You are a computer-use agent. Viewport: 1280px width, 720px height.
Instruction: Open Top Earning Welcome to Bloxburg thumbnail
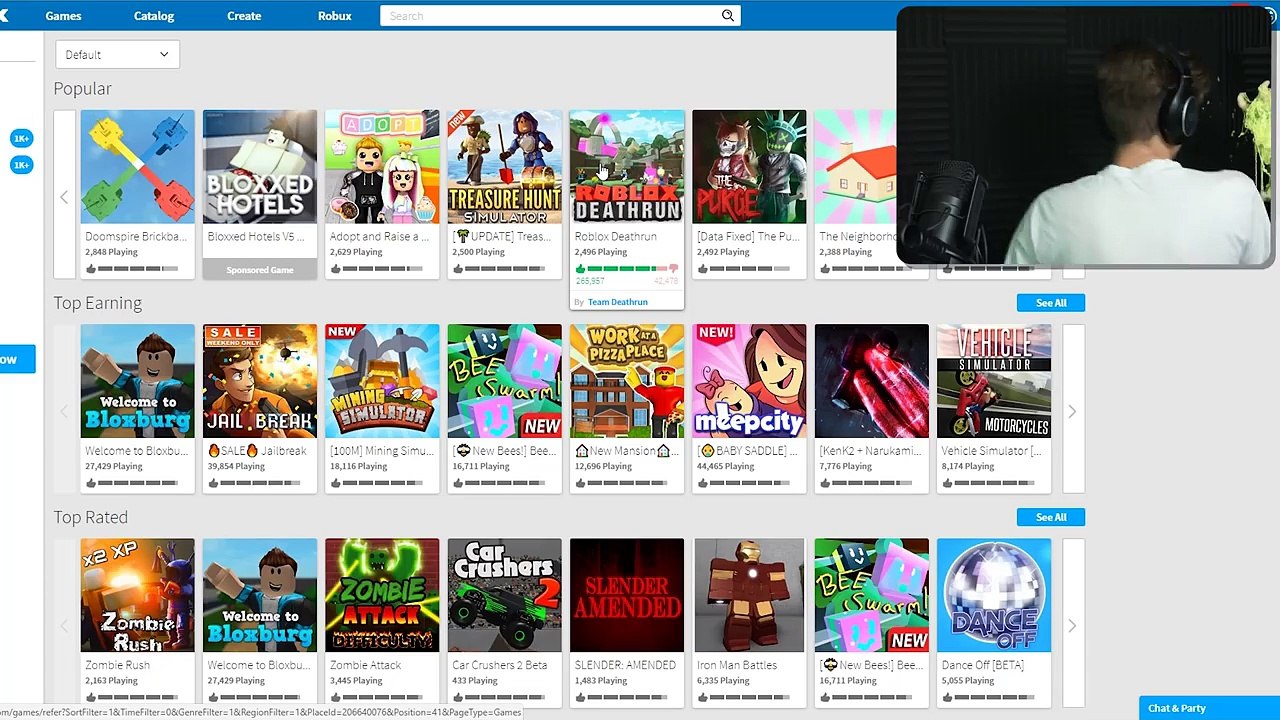[138, 381]
